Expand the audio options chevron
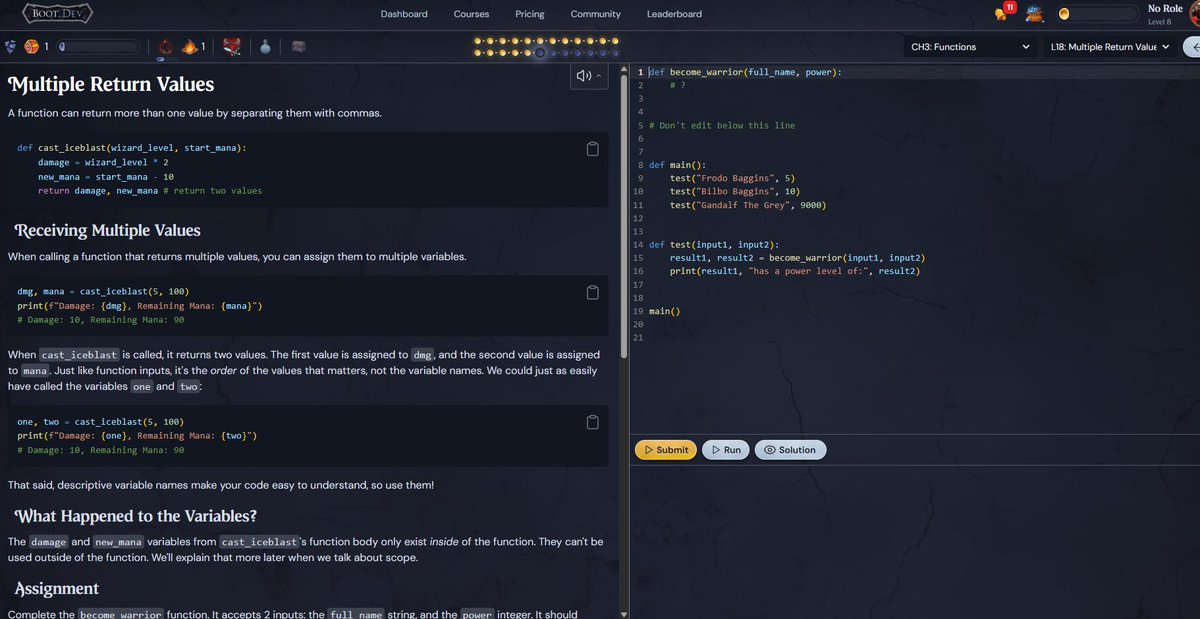 598,76
